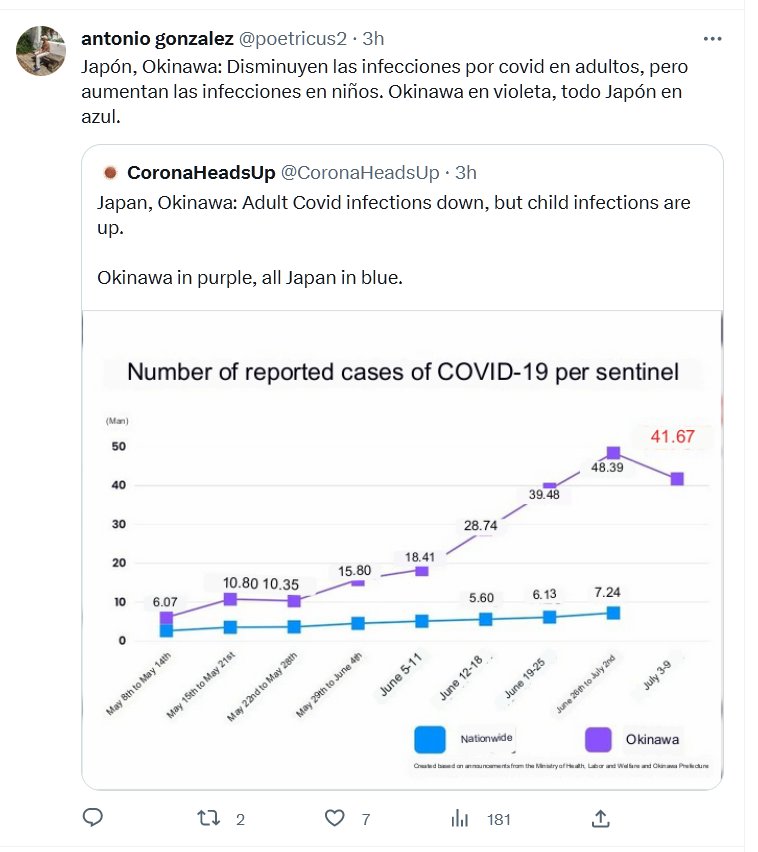Open the COVID-19 sentinel chart image
Screen dimensions: 758x852
pyautogui.click(x=402, y=550)
